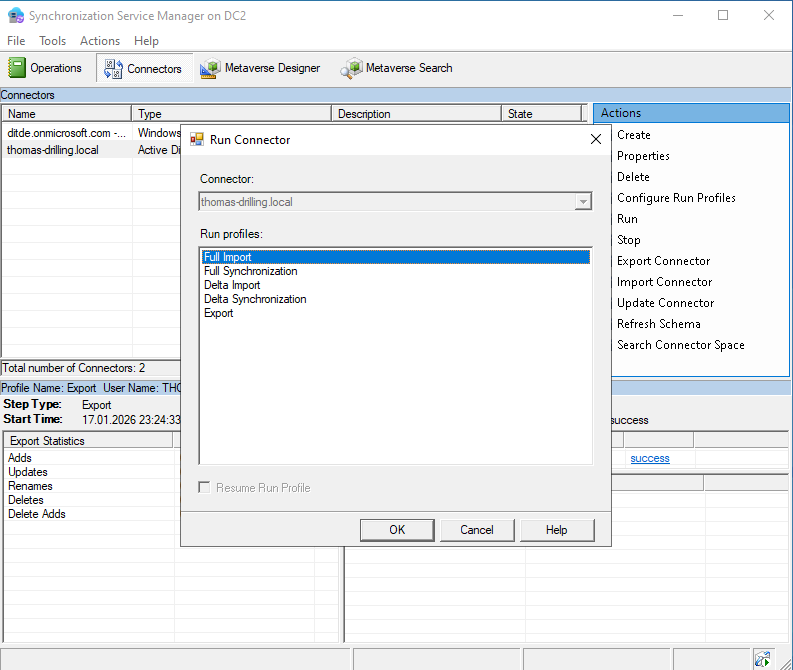Click the Connectors toolbar icon
Screen dimensions: 793x670
113,69
